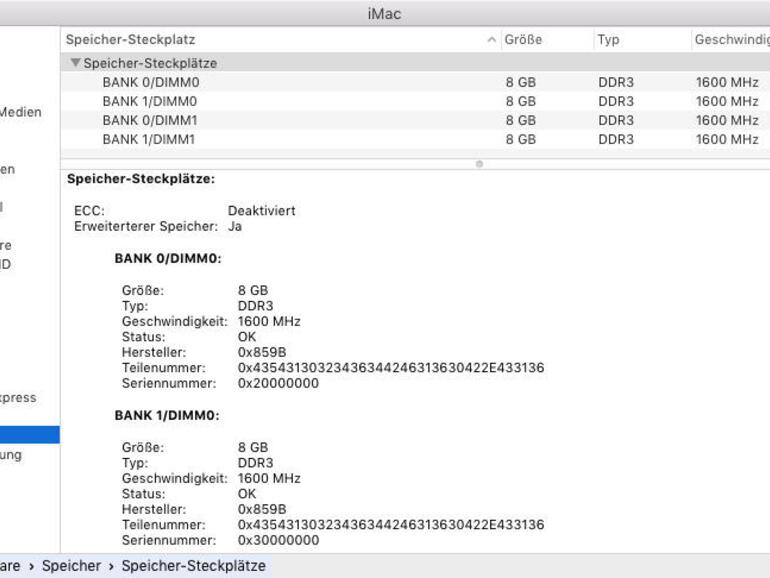This screenshot has height=578, width=770.
Task: Click 8 GB cell of BANK 1/DIMM1 row
Action: click(x=521, y=139)
